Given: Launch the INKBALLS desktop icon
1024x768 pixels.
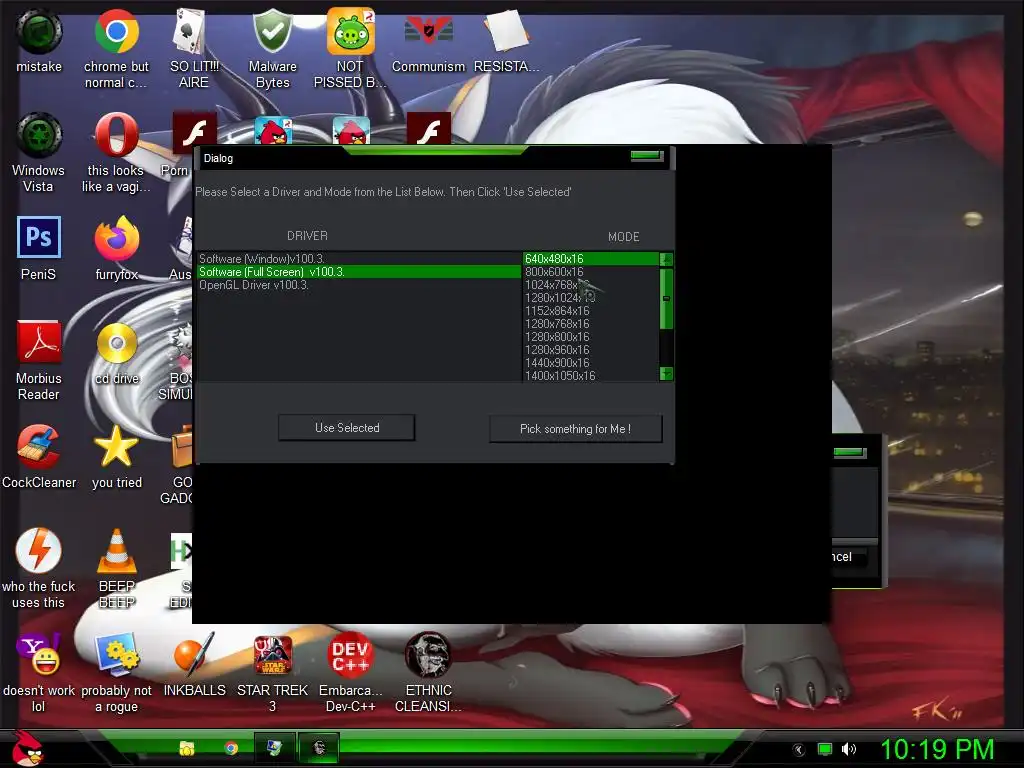Looking at the screenshot, I should point(194,654).
